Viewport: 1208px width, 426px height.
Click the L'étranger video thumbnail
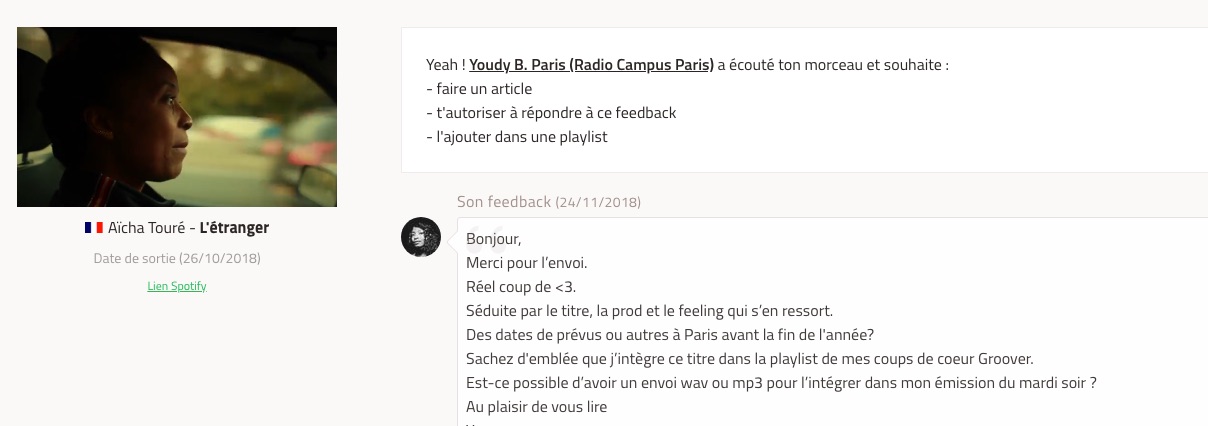[x=177, y=117]
